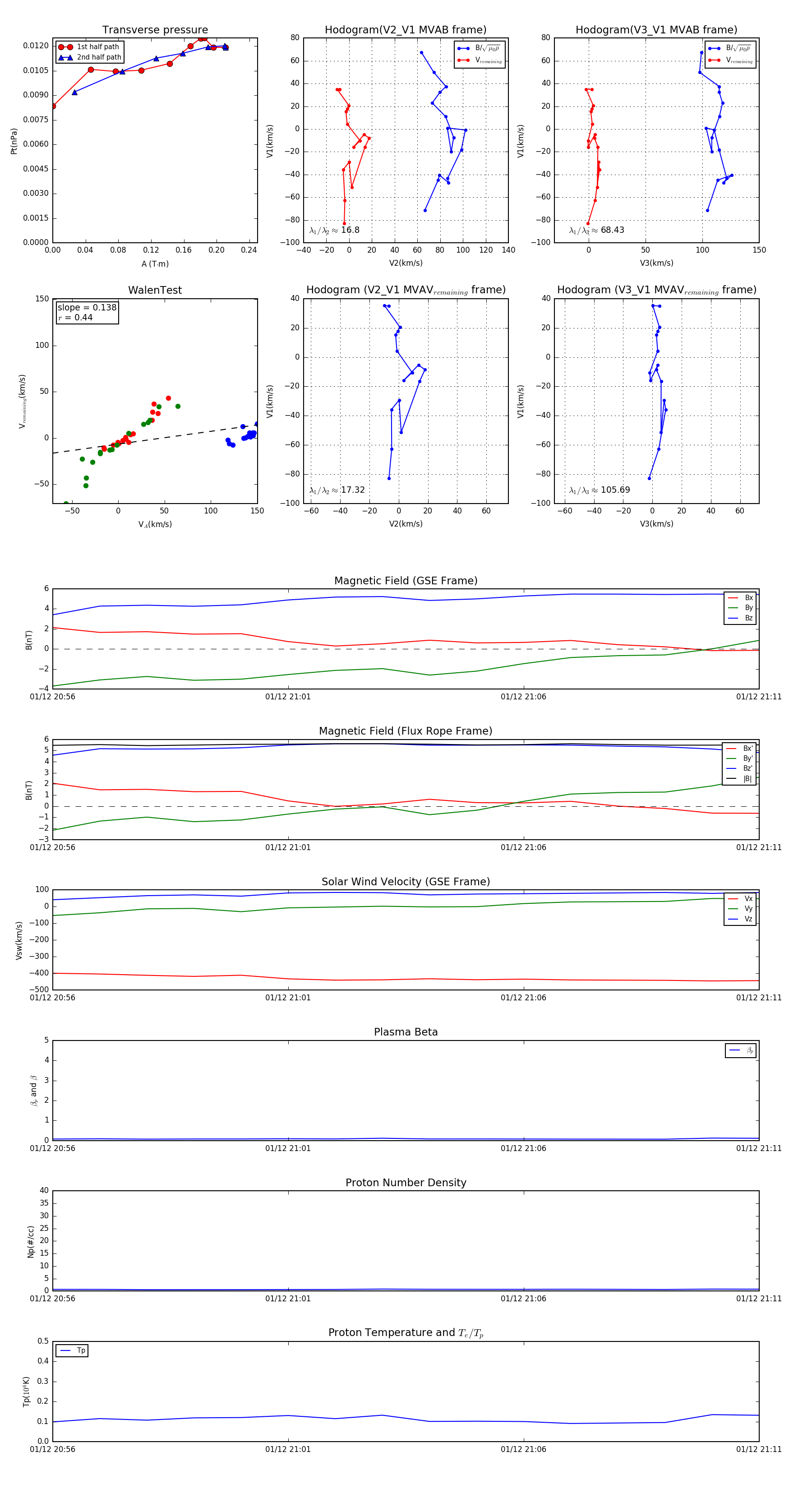
Task: Click the "Np(#/cc)" y-axis label
Action: pyautogui.click(x=31, y=1242)
